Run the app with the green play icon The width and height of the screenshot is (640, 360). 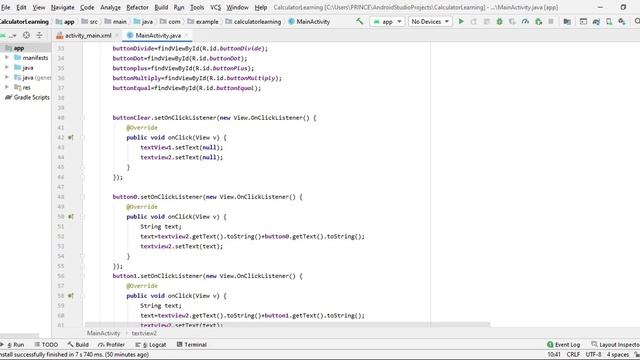tap(461, 21)
